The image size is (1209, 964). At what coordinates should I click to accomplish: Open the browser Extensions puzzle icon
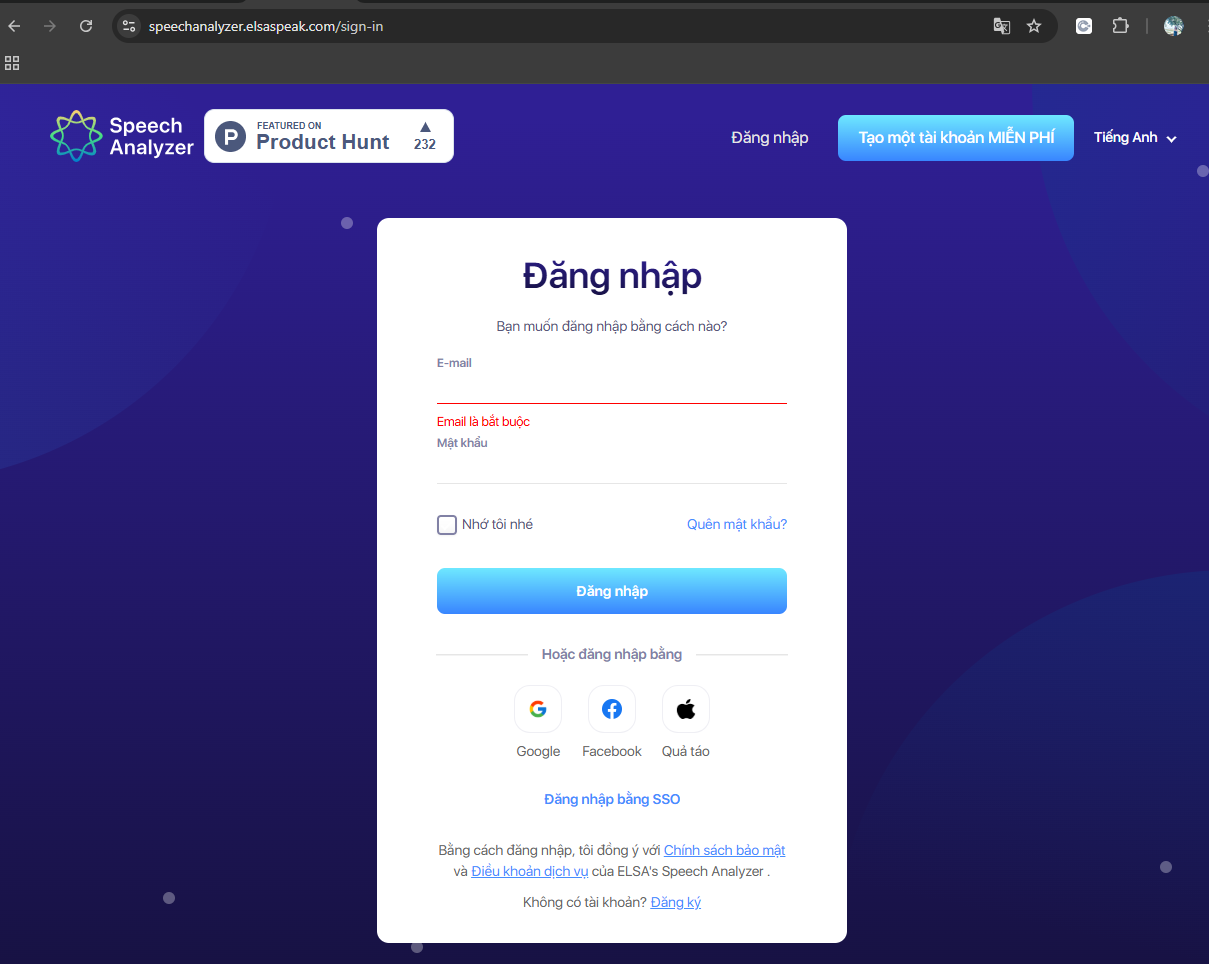pyautogui.click(x=1120, y=26)
